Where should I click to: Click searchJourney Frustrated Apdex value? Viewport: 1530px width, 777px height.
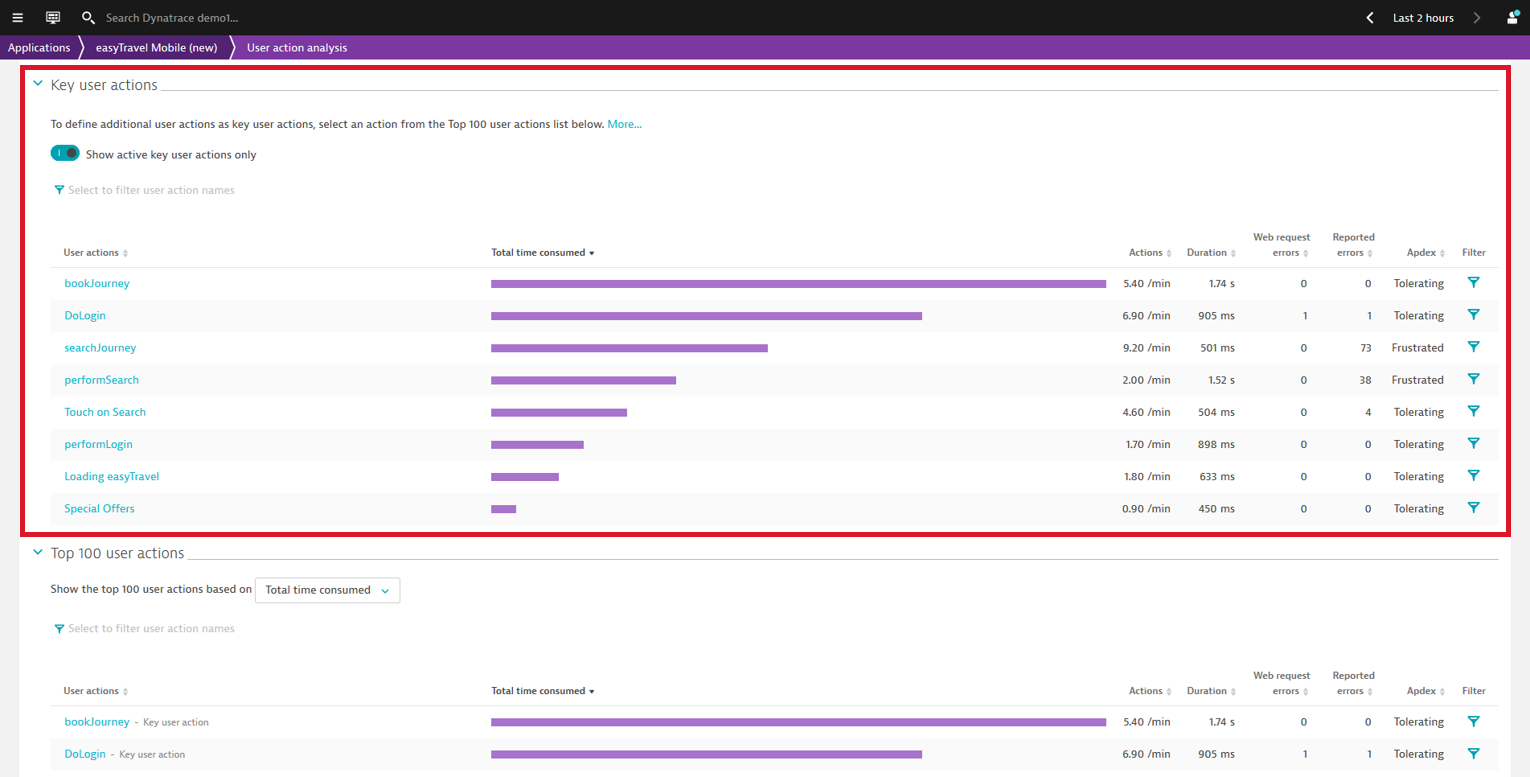pos(1417,348)
